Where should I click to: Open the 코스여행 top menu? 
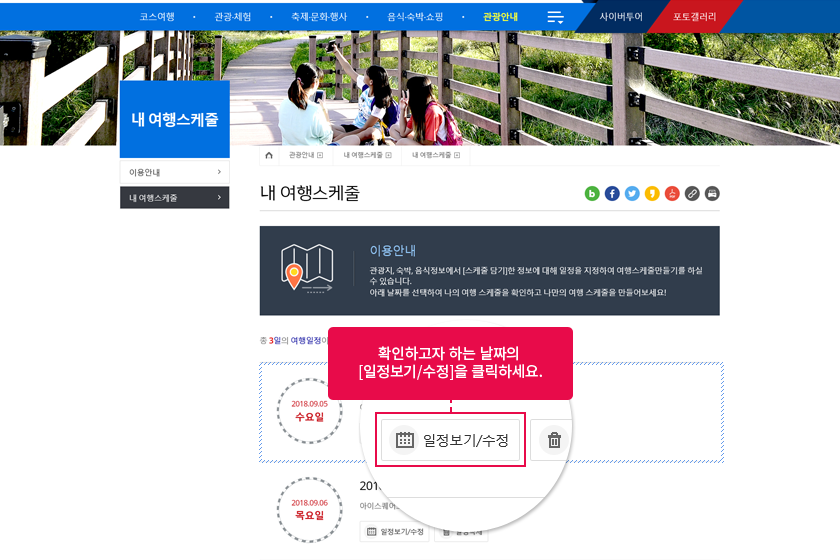[x=157, y=17]
